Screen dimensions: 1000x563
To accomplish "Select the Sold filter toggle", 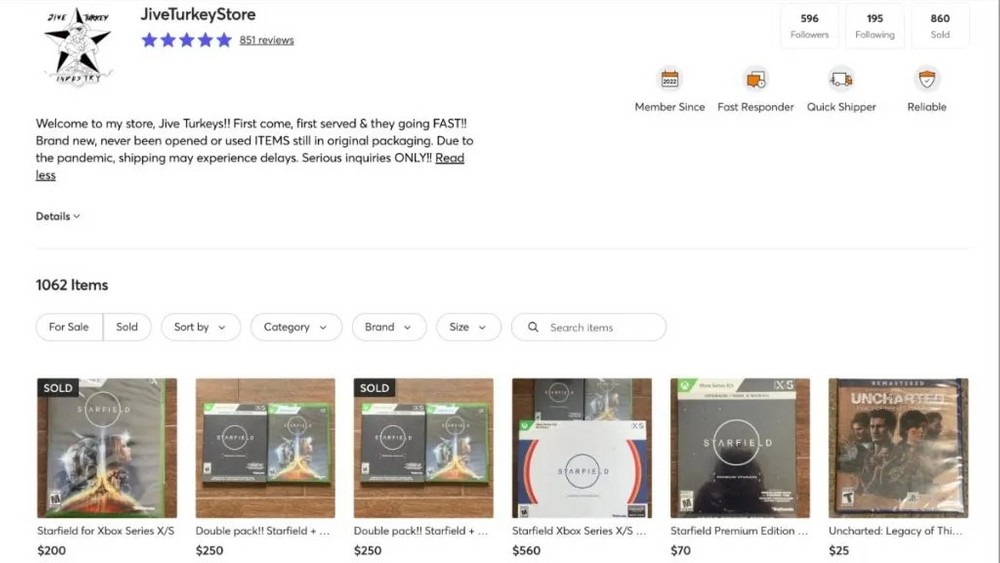I will [127, 327].
